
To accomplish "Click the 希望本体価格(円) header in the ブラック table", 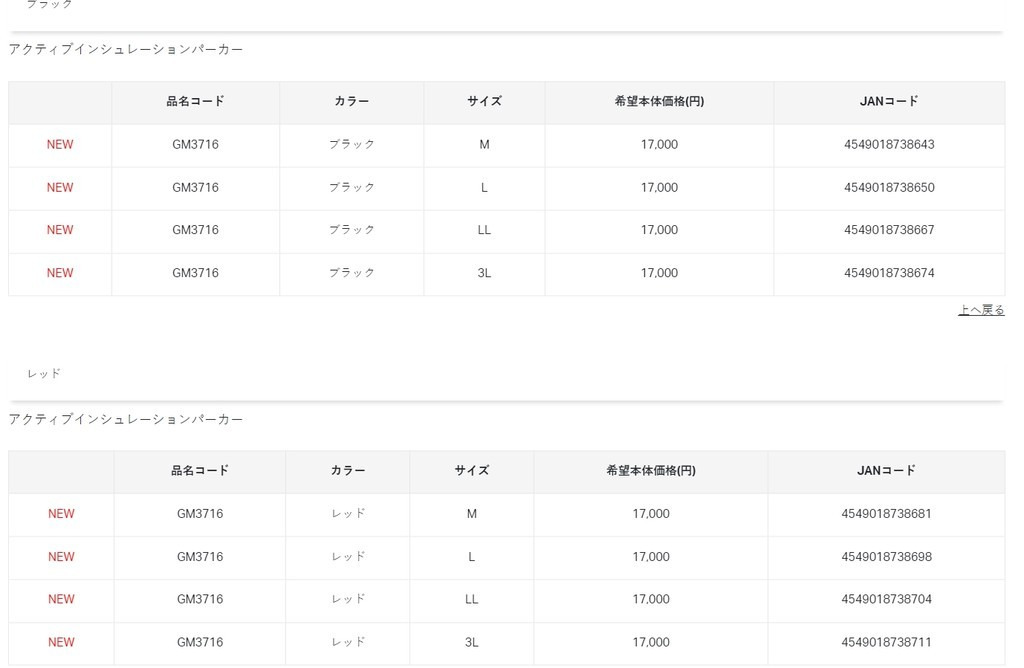I will 659,102.
